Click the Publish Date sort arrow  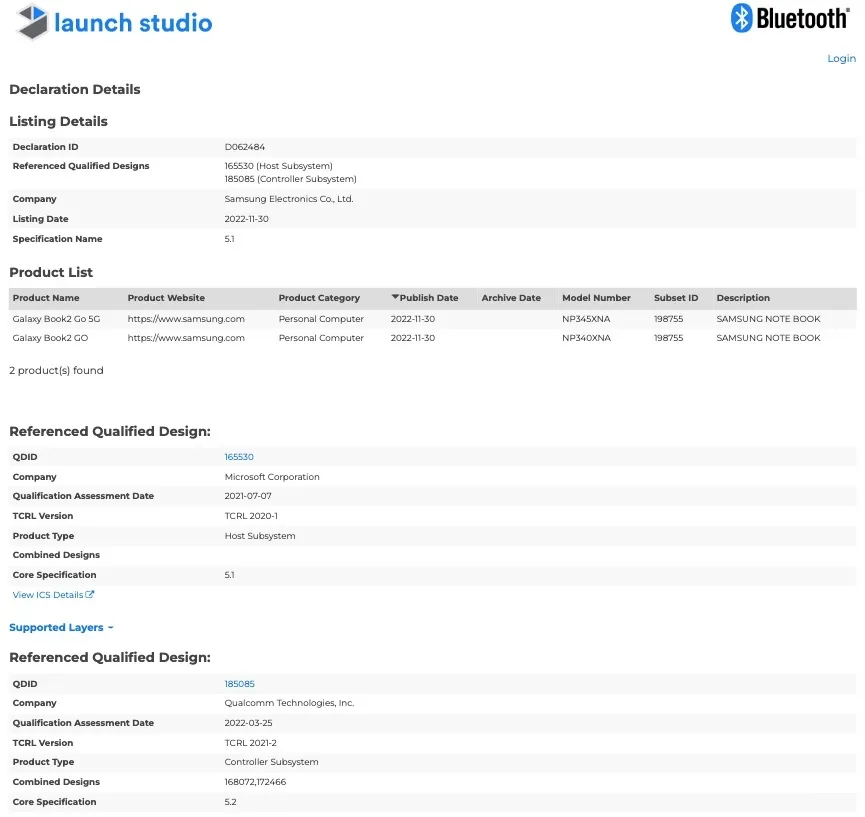pyautogui.click(x=395, y=298)
